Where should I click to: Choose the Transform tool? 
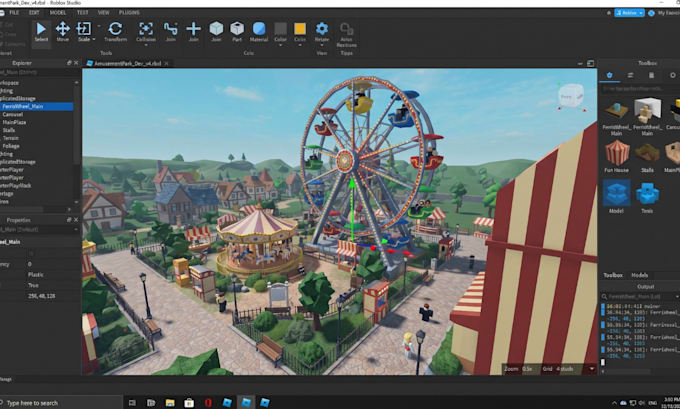(x=115, y=32)
